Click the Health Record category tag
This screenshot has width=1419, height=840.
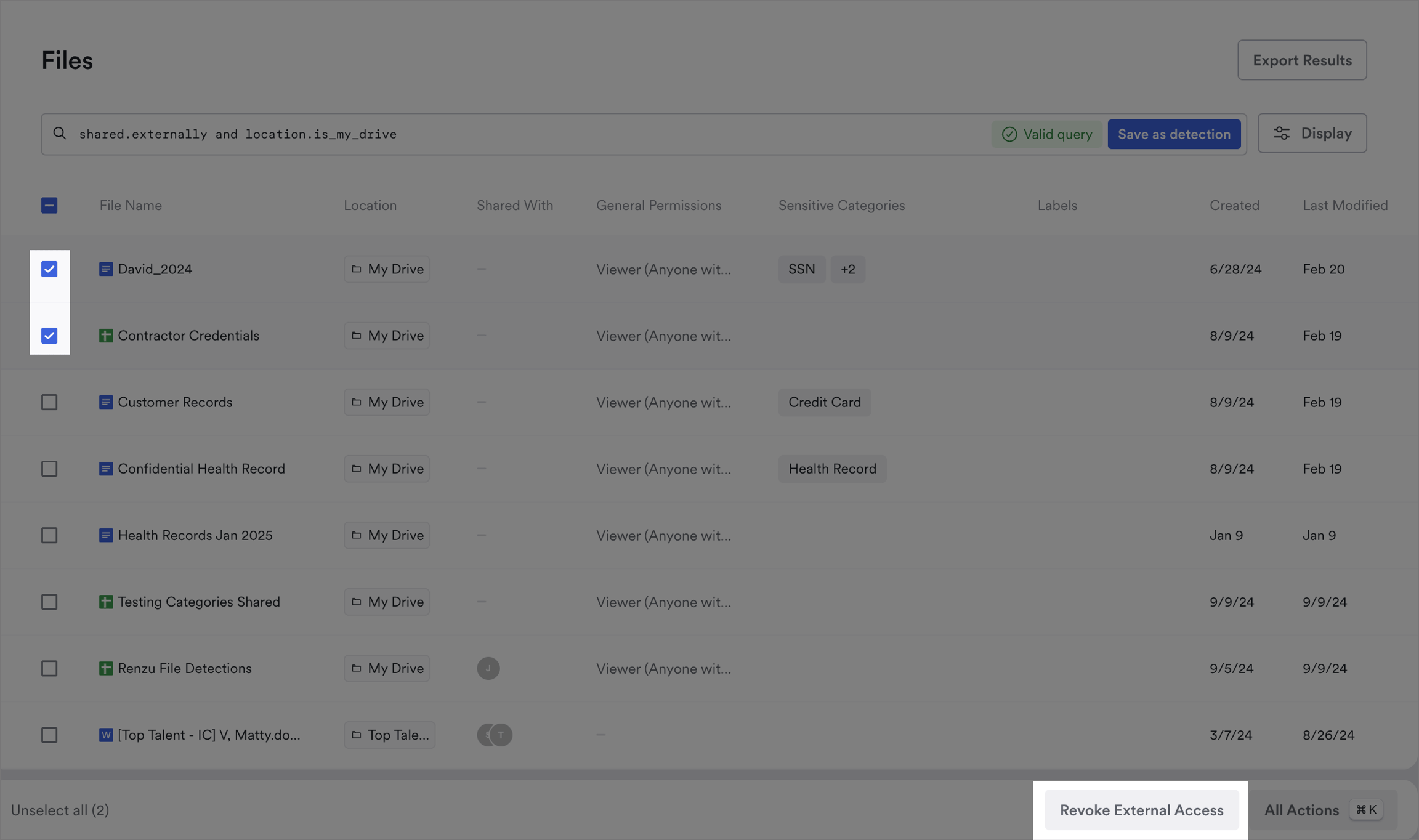[832, 469]
